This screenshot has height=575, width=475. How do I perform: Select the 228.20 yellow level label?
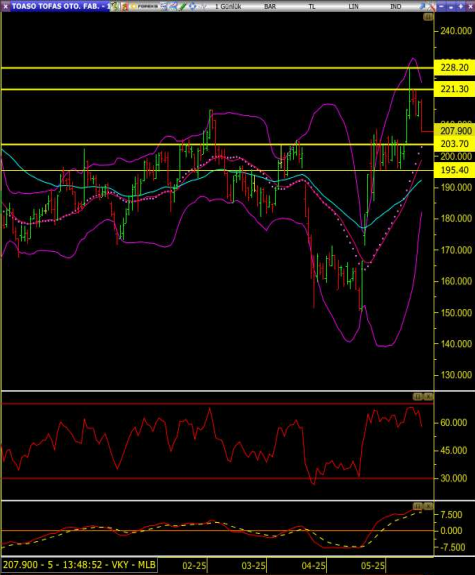[x=454, y=67]
